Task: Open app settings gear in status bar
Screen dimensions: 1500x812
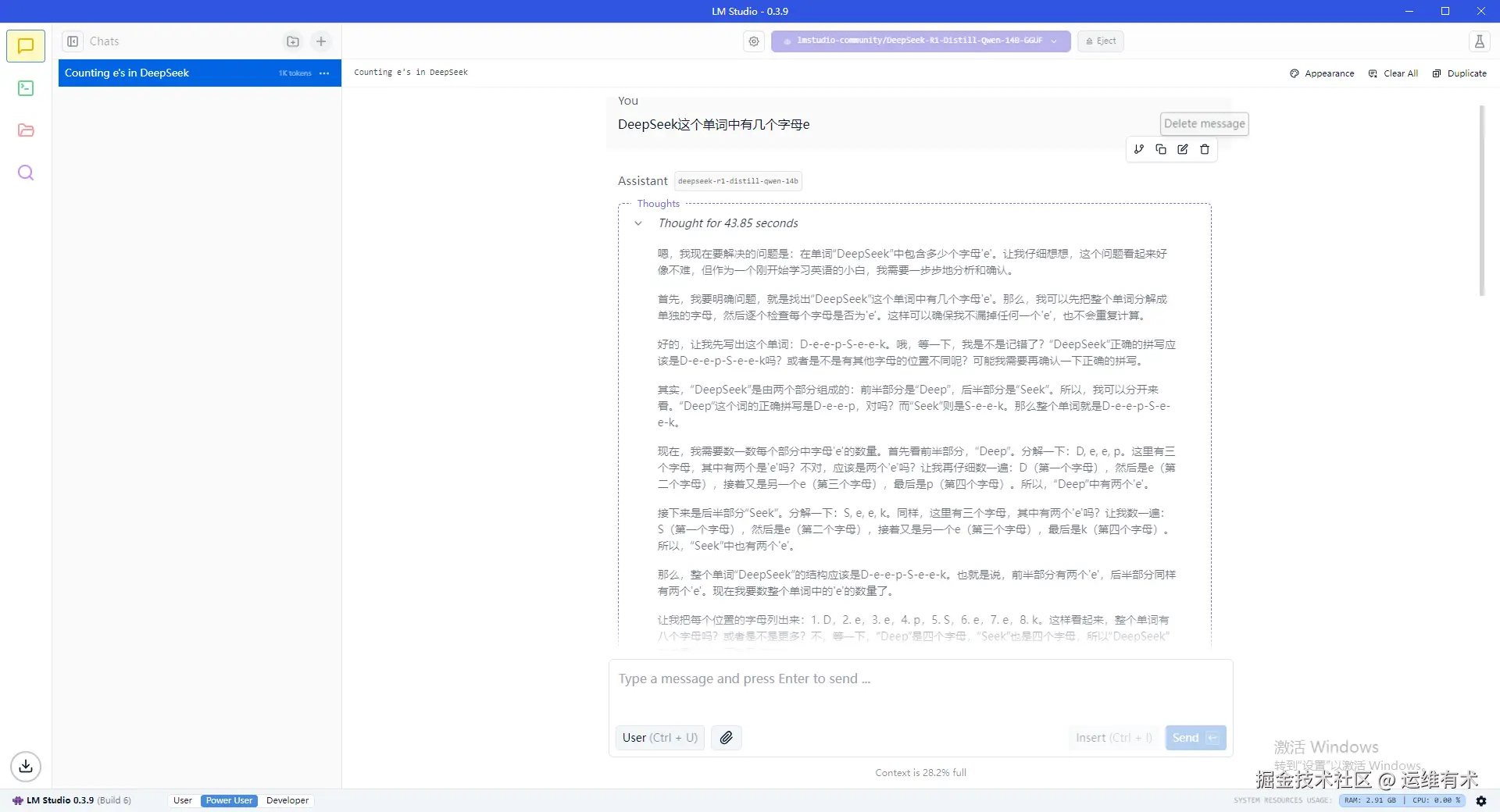Action: [1481, 800]
